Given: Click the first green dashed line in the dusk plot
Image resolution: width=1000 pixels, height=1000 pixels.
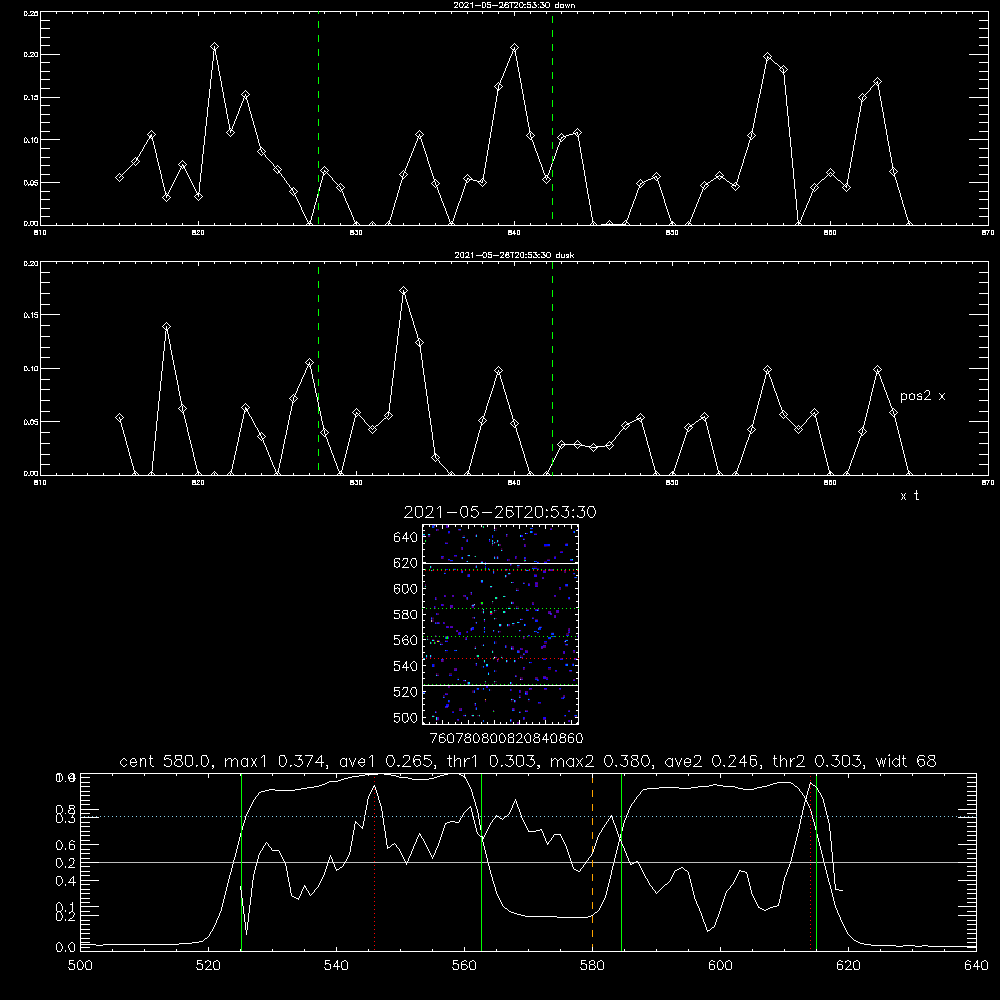Looking at the screenshot, I should coord(318,369).
